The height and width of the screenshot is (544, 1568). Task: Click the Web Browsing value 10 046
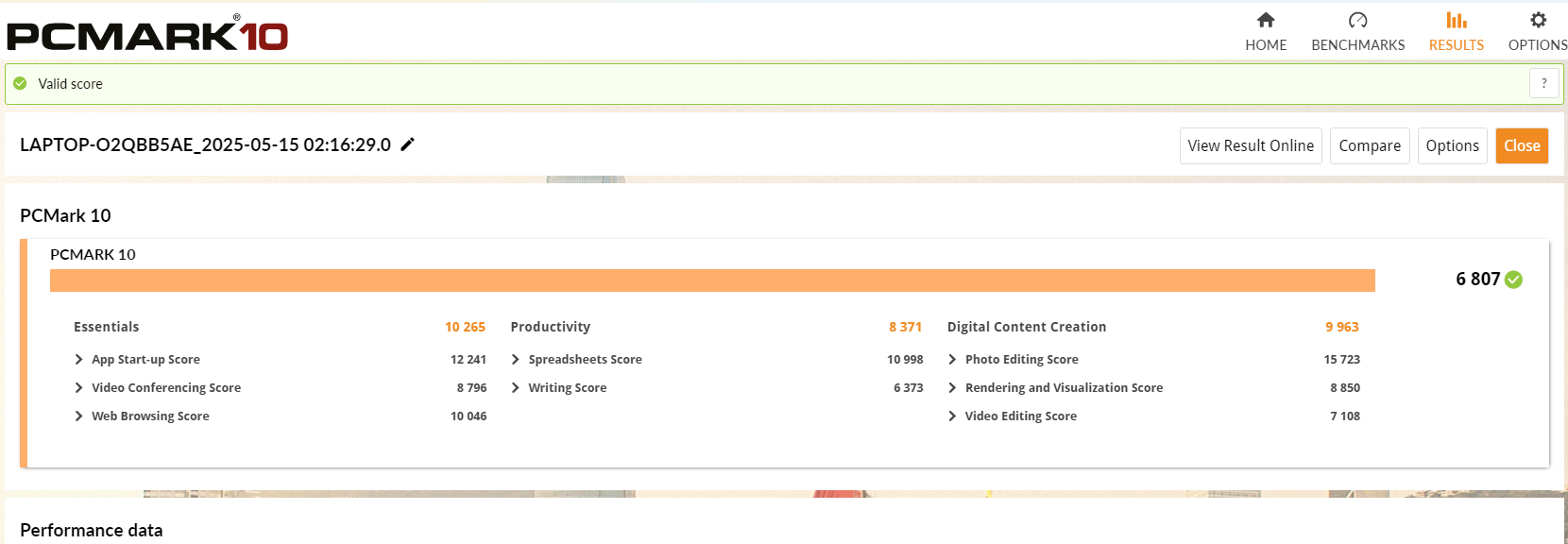click(469, 416)
